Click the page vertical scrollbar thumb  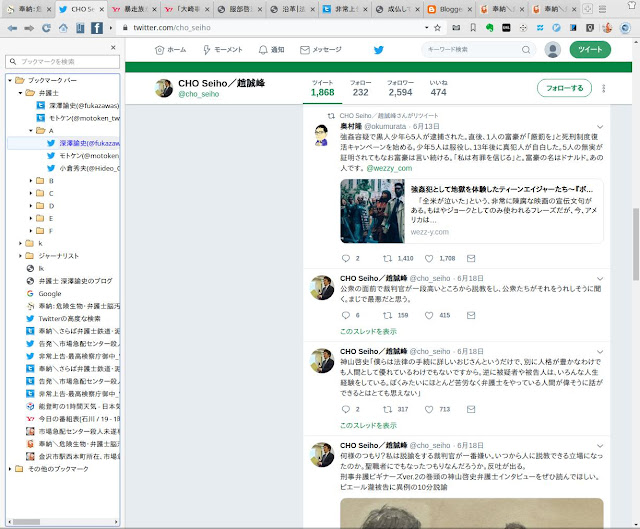(x=636, y=244)
